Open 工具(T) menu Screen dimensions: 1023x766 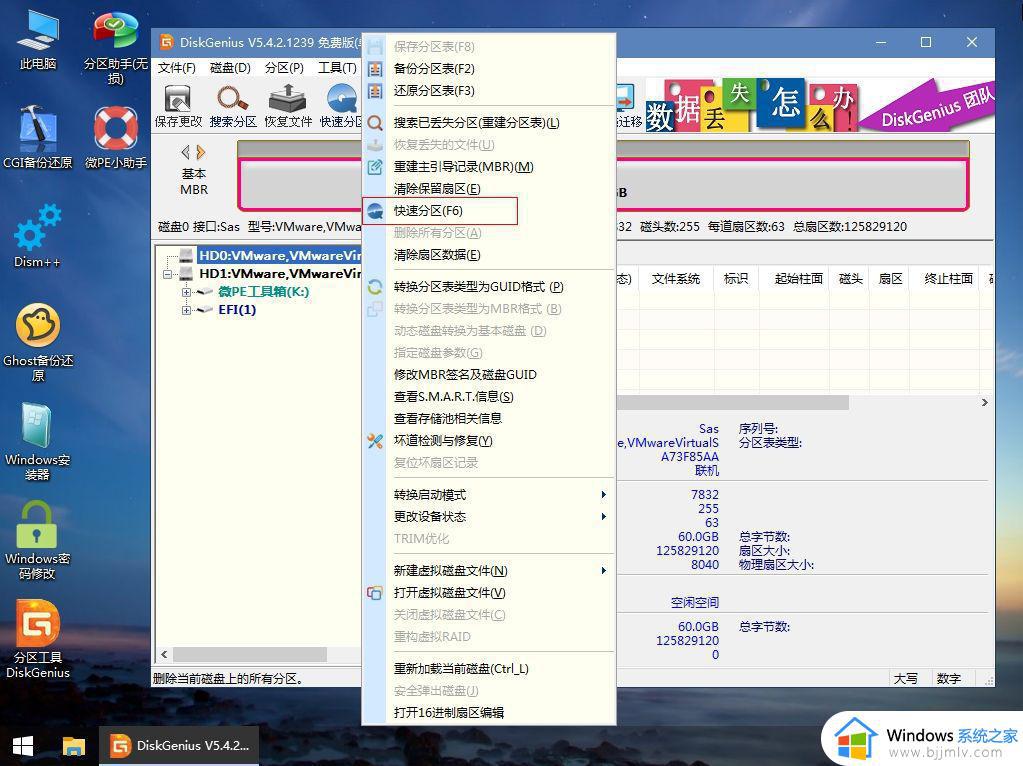tap(337, 68)
